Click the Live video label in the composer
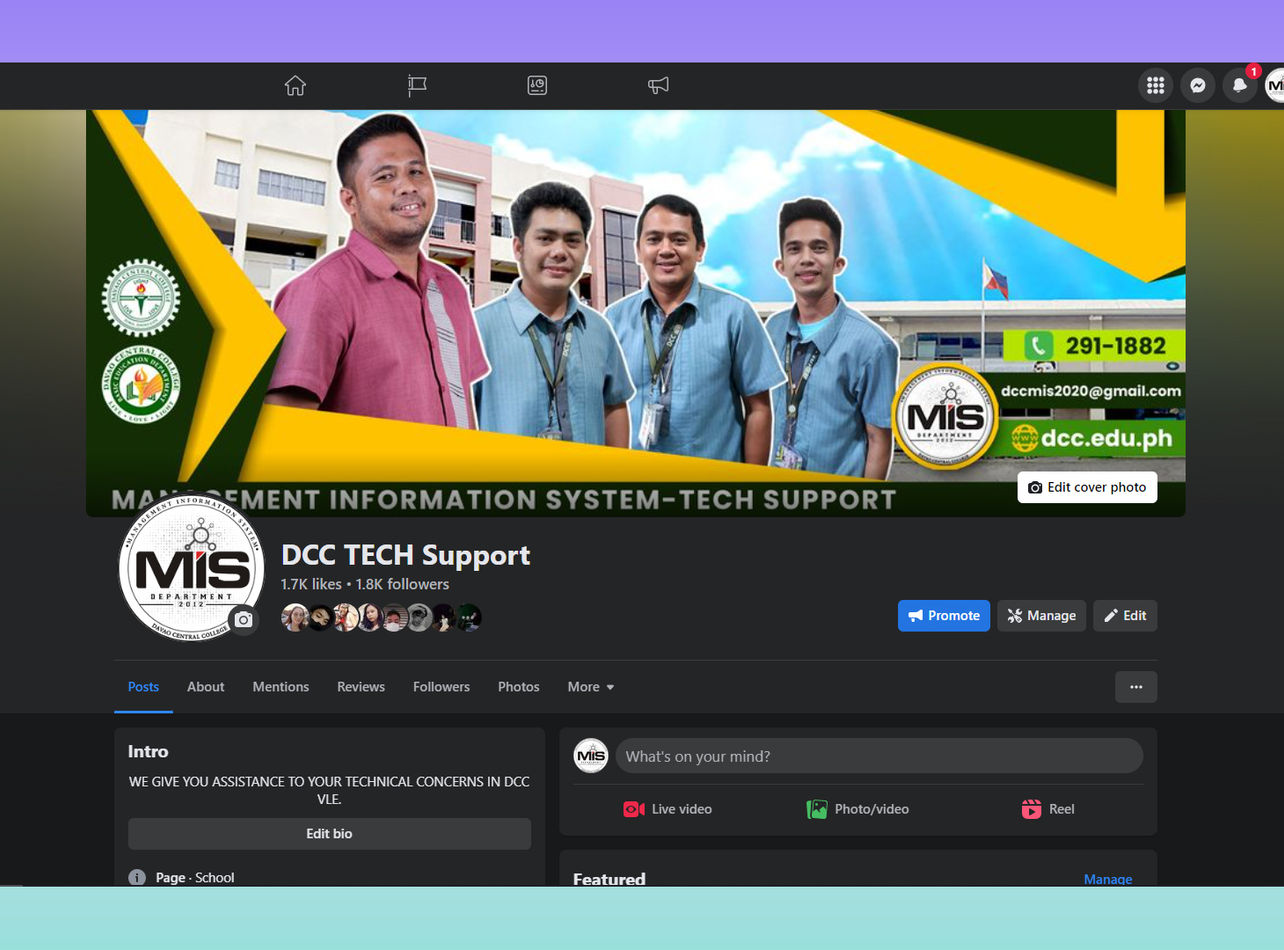 [682, 809]
